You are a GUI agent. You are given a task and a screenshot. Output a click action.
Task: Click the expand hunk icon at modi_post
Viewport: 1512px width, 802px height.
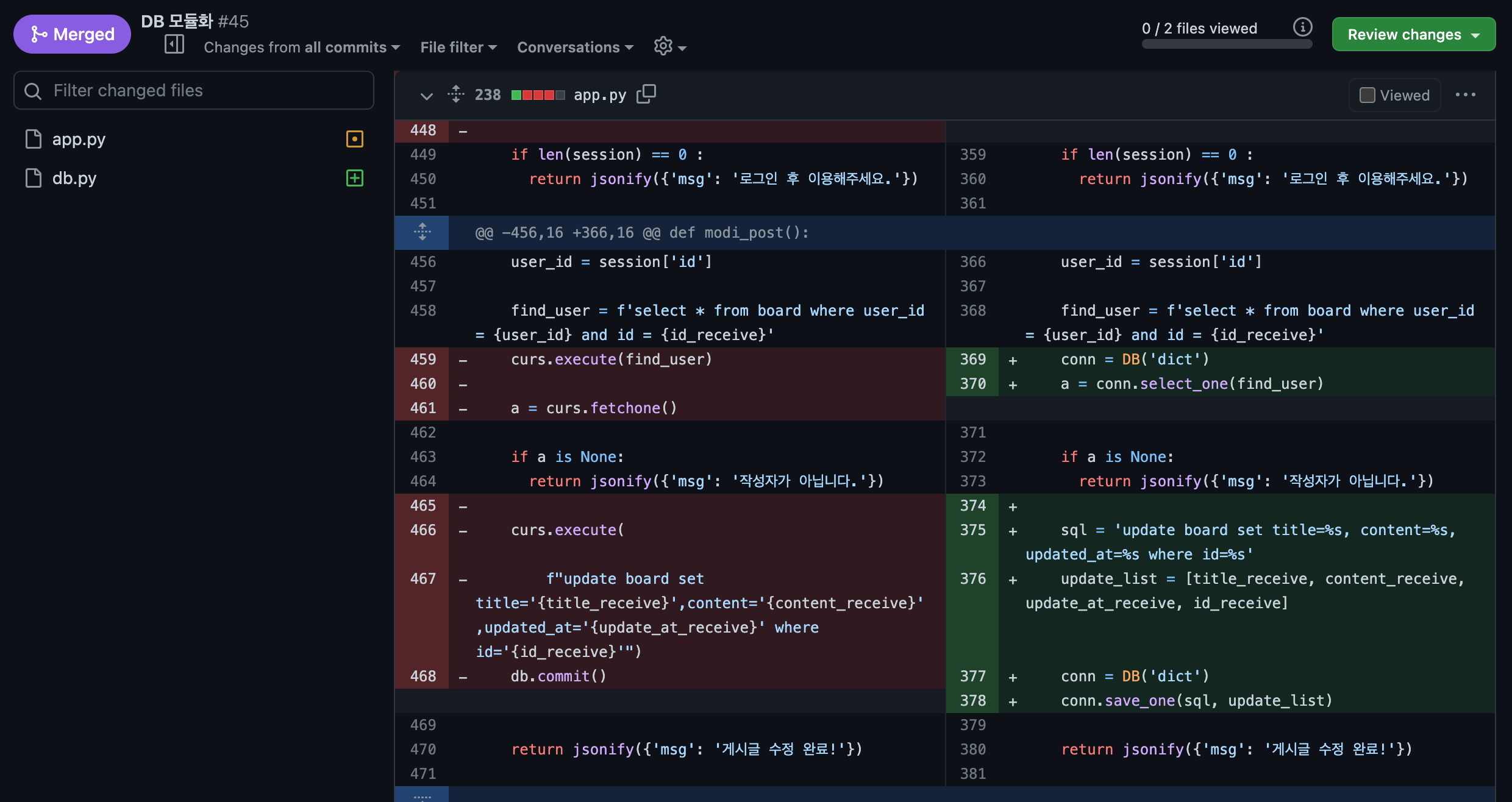[422, 232]
